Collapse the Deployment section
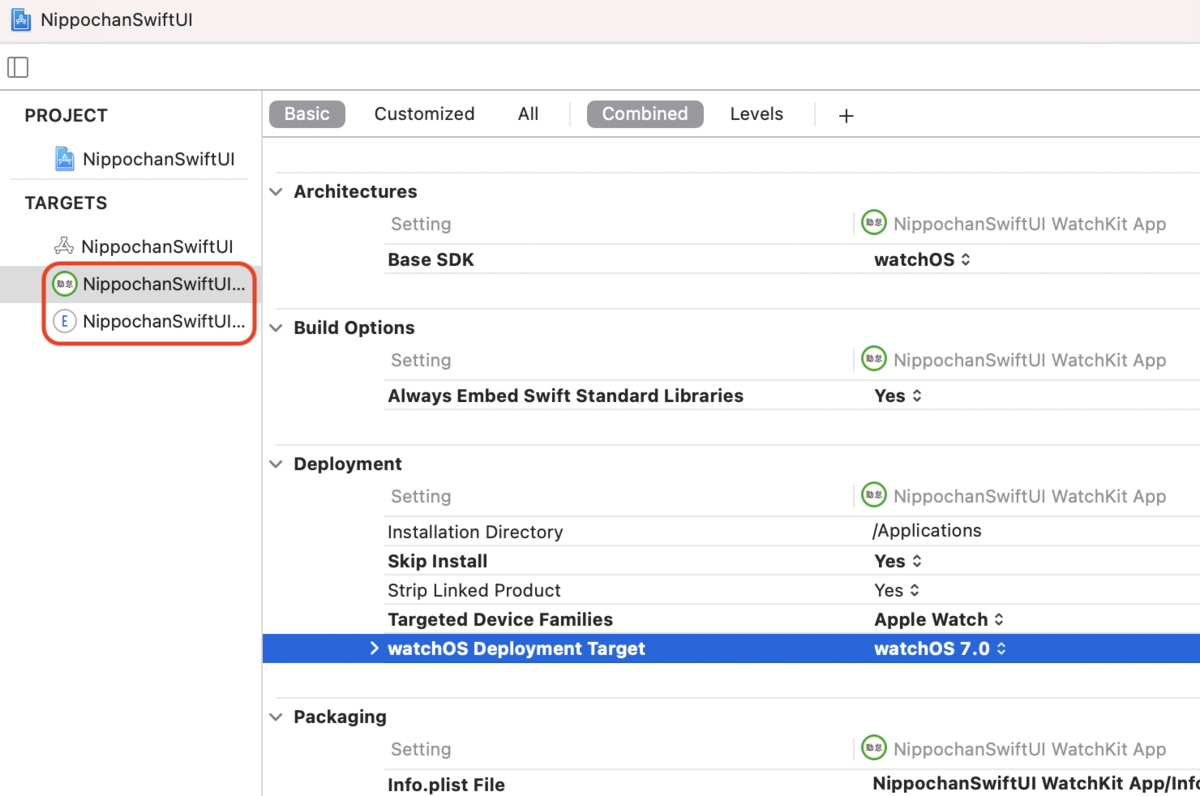This screenshot has height=796, width=1200. coord(276,463)
